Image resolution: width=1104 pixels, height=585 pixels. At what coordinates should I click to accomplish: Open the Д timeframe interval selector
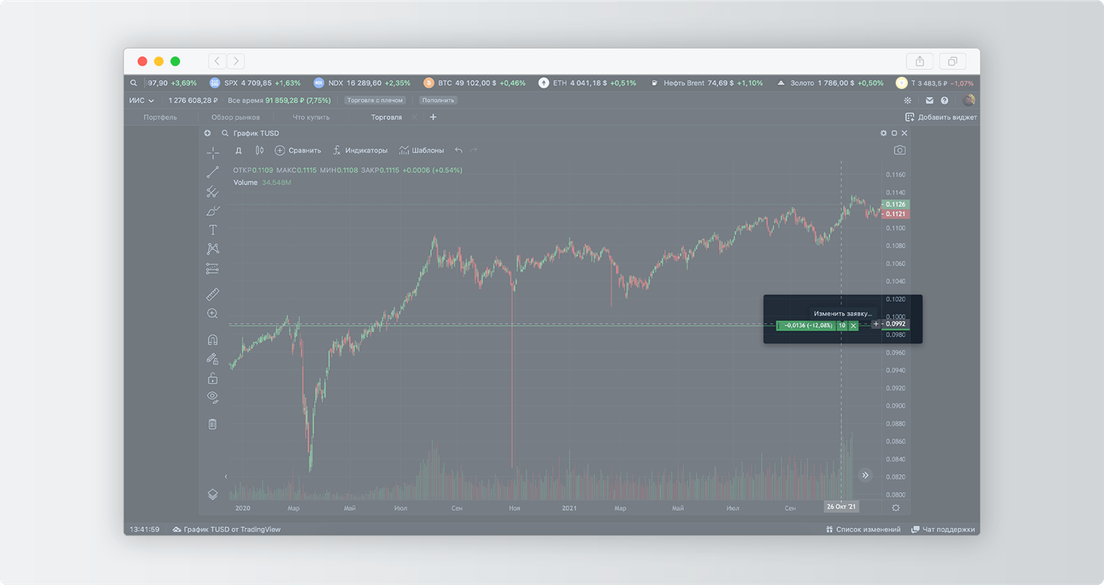pyautogui.click(x=239, y=150)
